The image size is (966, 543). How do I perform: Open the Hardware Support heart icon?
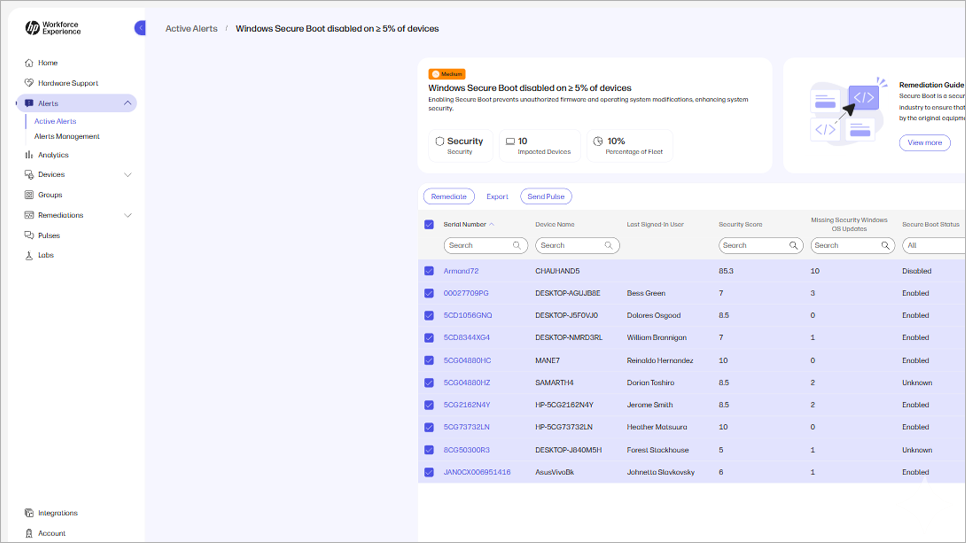29,83
